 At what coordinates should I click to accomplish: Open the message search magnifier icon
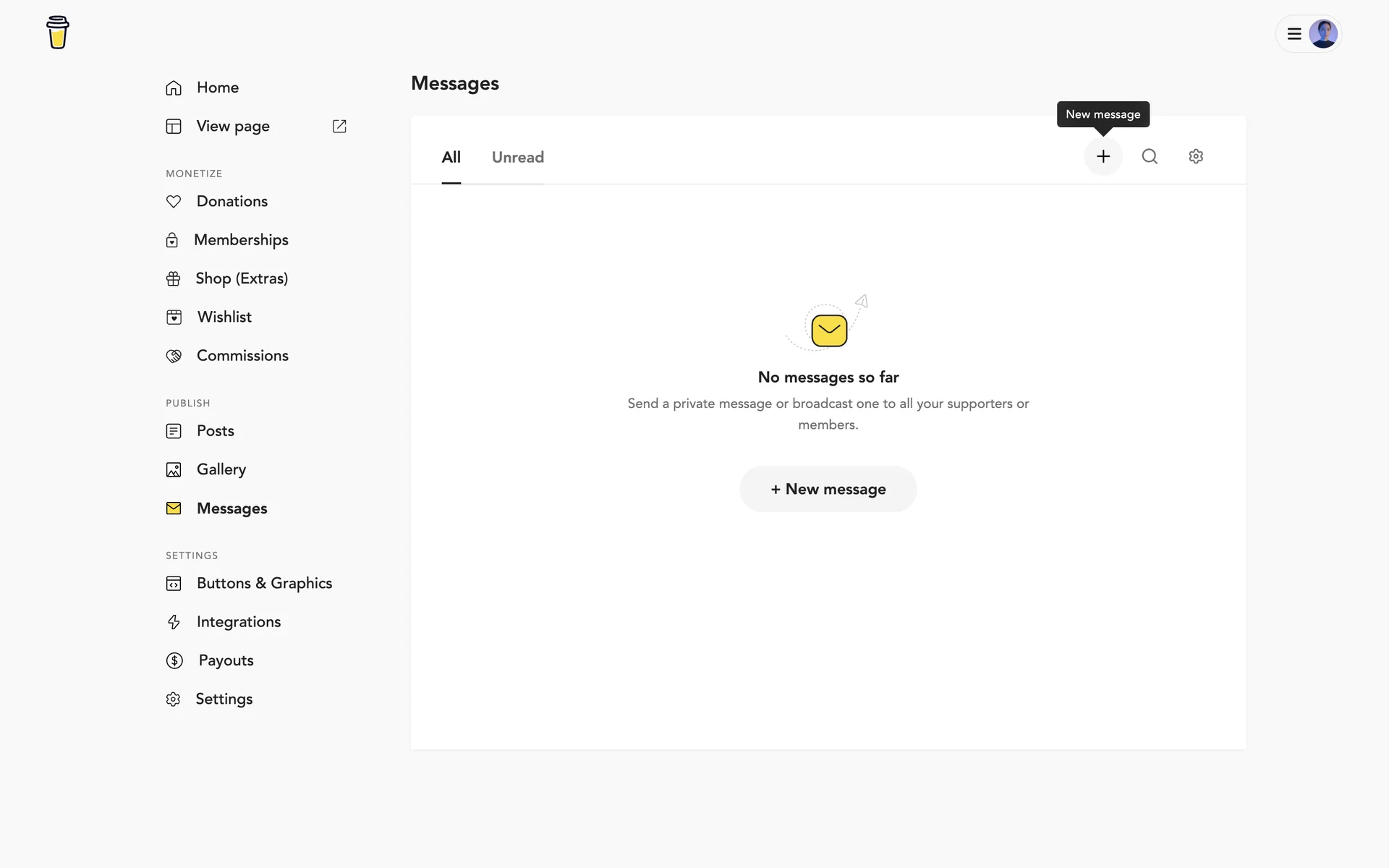coord(1150,156)
